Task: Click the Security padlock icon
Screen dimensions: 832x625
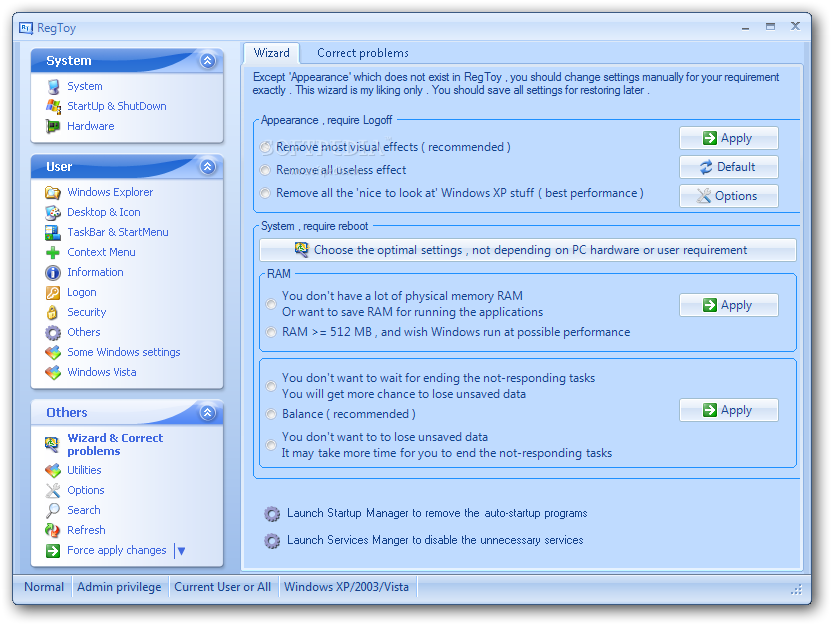Action: [53, 312]
